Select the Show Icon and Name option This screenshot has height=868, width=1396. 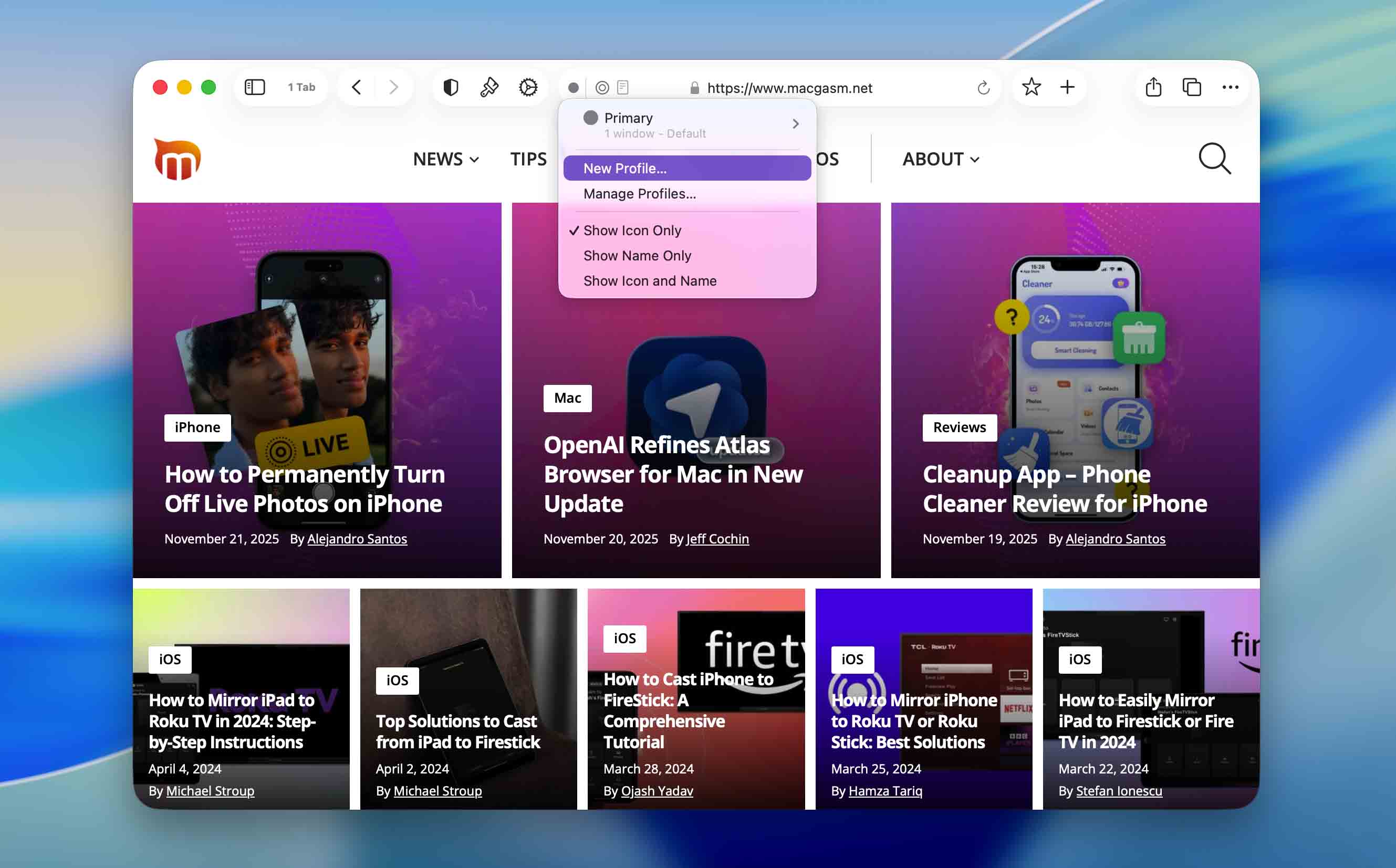tap(649, 281)
